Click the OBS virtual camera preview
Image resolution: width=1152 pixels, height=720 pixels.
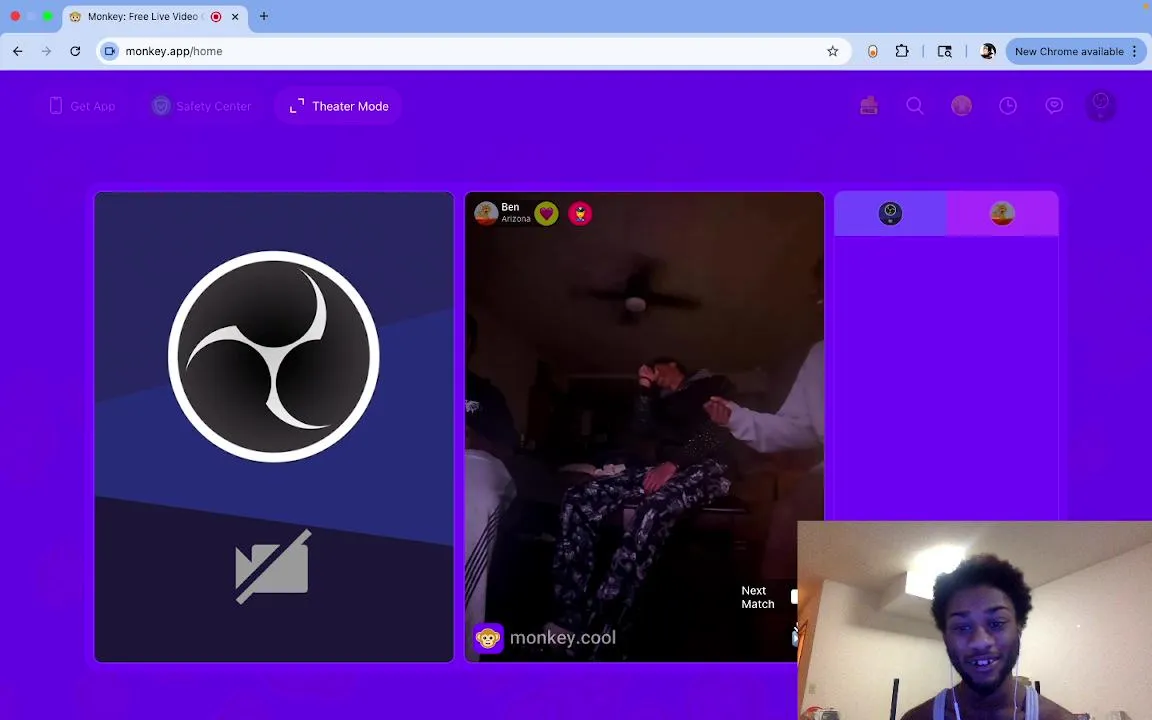click(274, 427)
